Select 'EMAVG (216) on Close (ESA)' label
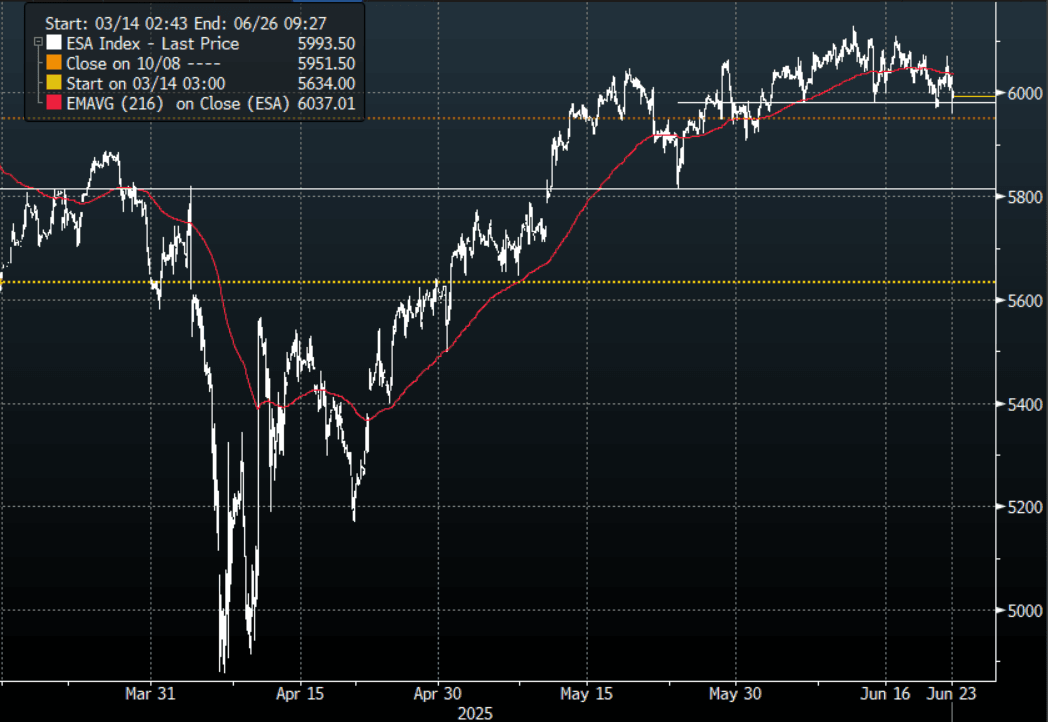Screen dimensions: 1048x722 click(178, 104)
